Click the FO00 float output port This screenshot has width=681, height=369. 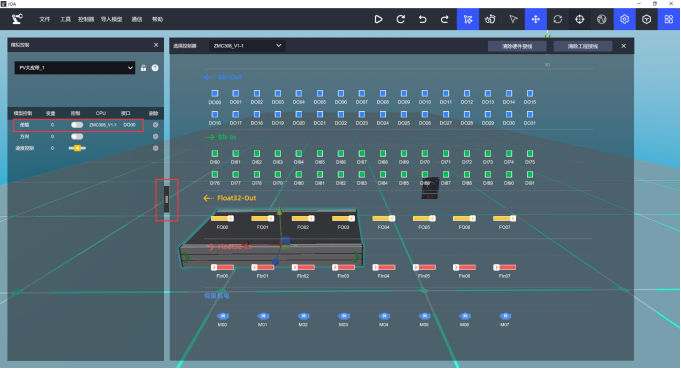tap(222, 218)
